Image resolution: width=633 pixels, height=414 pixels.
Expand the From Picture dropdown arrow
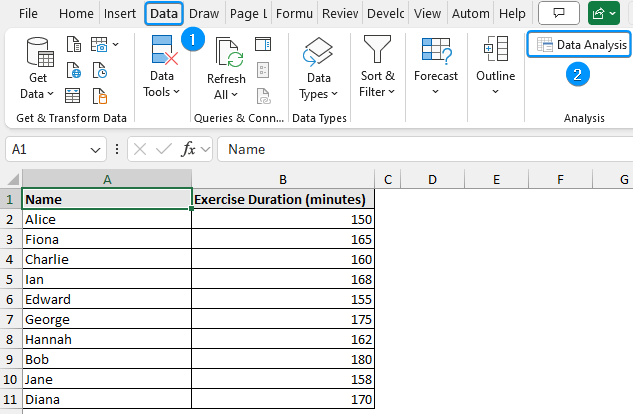click(115, 44)
